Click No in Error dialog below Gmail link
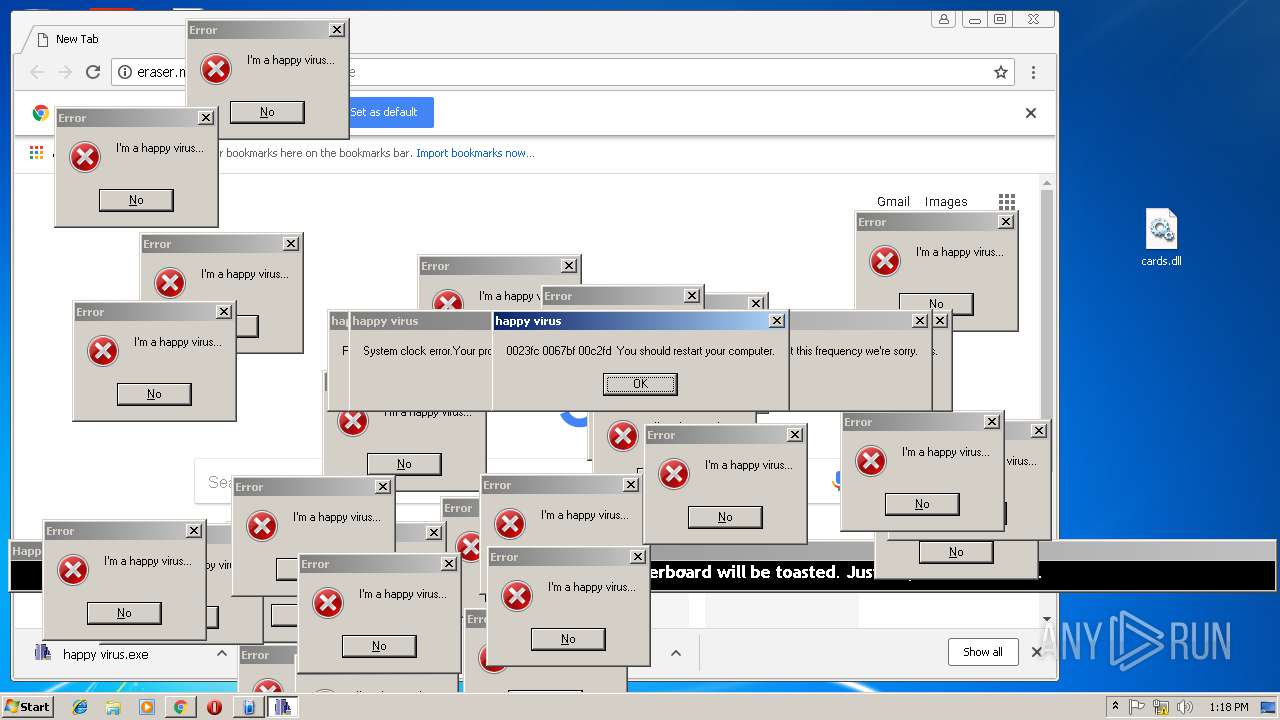The height and width of the screenshot is (720, 1280). coord(936,303)
